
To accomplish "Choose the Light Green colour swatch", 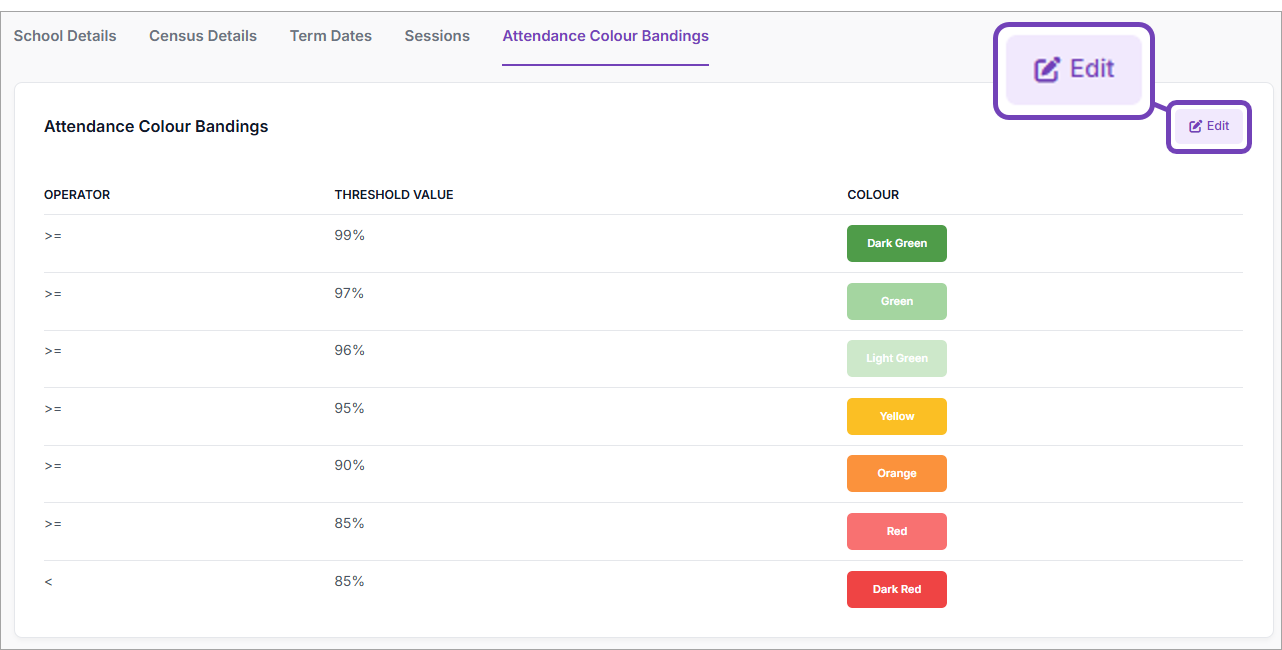I will (896, 358).
